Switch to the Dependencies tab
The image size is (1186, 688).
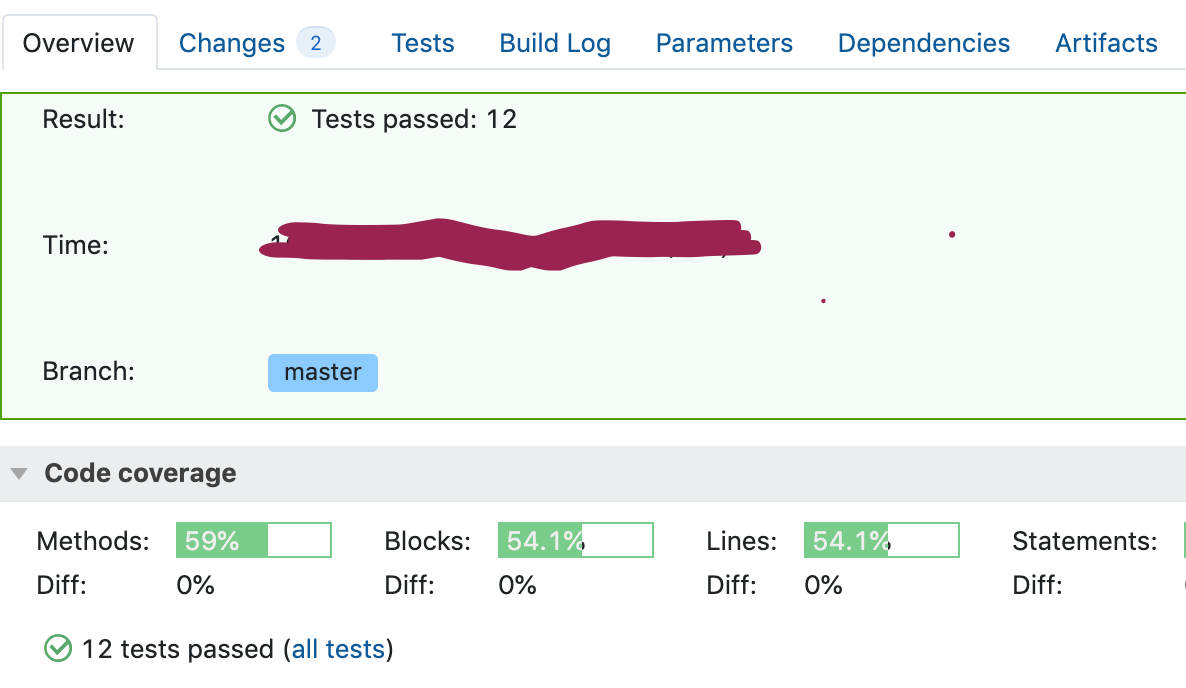(x=923, y=42)
